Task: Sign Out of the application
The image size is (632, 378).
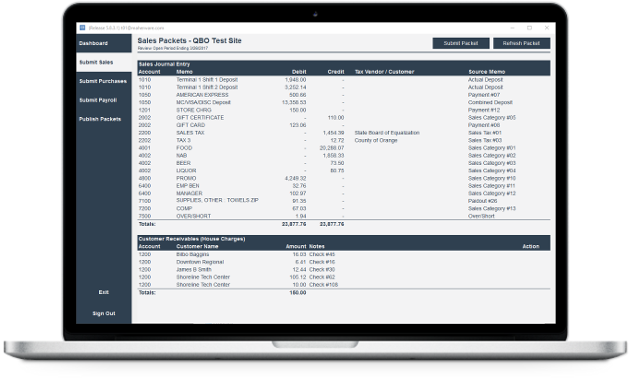Action: 104,313
